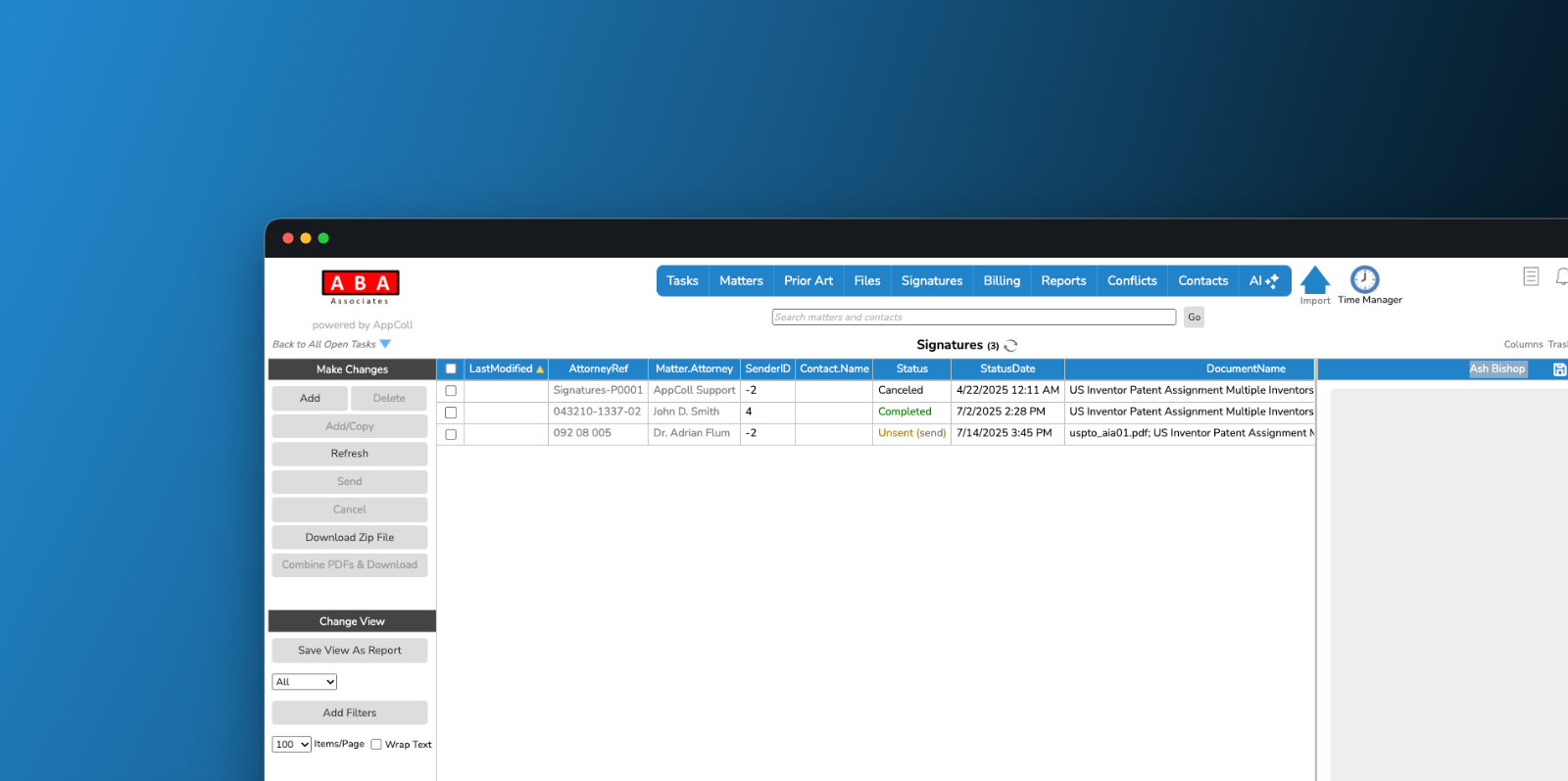Open the 100 Items/Page dropdown
This screenshot has height=781, width=1568.
point(292,745)
